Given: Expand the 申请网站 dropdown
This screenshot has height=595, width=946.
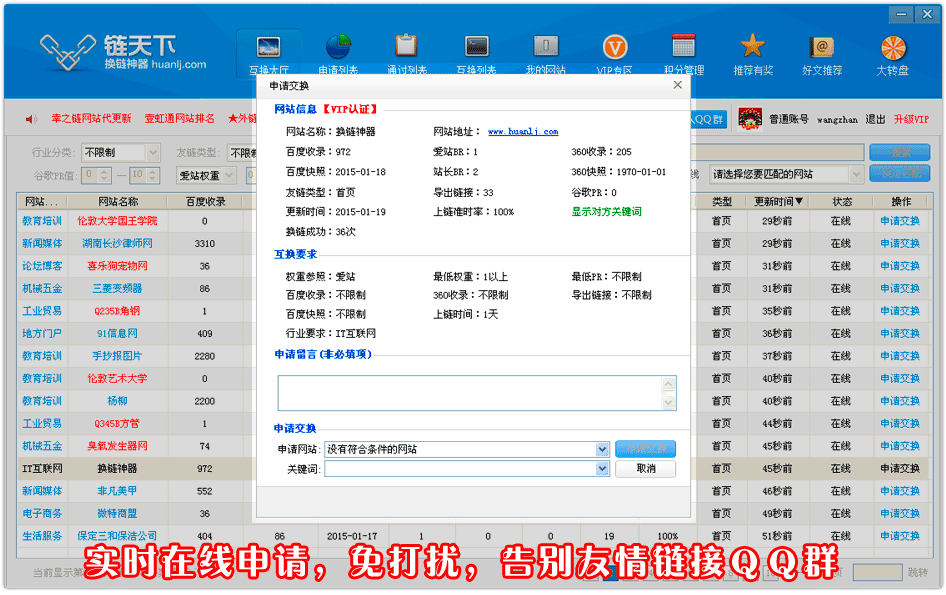Looking at the screenshot, I should [602, 449].
